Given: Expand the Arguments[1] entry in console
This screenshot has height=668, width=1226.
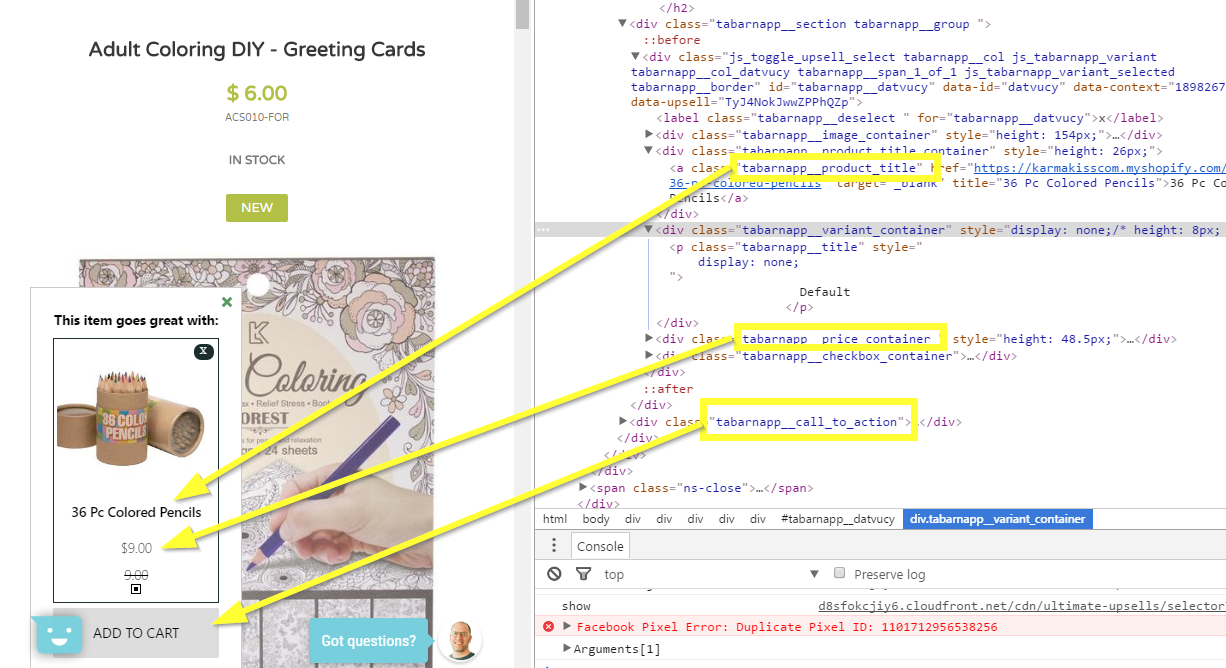Looking at the screenshot, I should coord(568,647).
